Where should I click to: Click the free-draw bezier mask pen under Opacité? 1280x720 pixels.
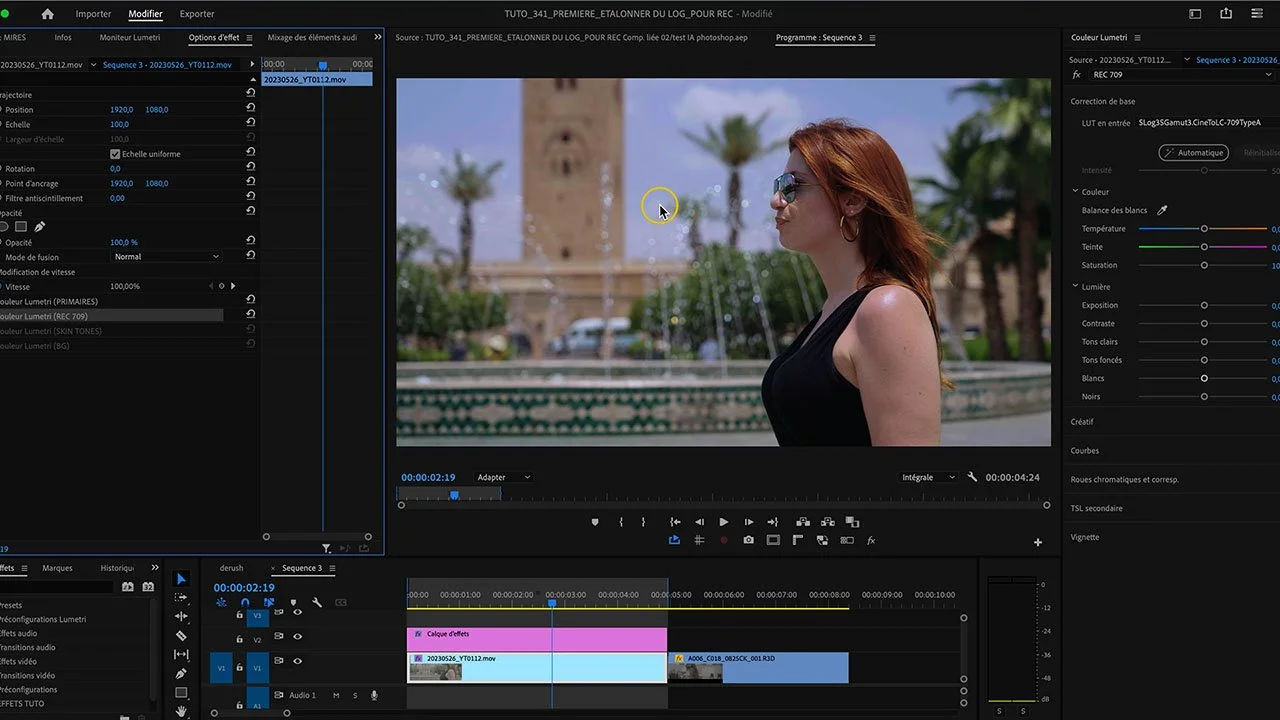pyautogui.click(x=40, y=227)
